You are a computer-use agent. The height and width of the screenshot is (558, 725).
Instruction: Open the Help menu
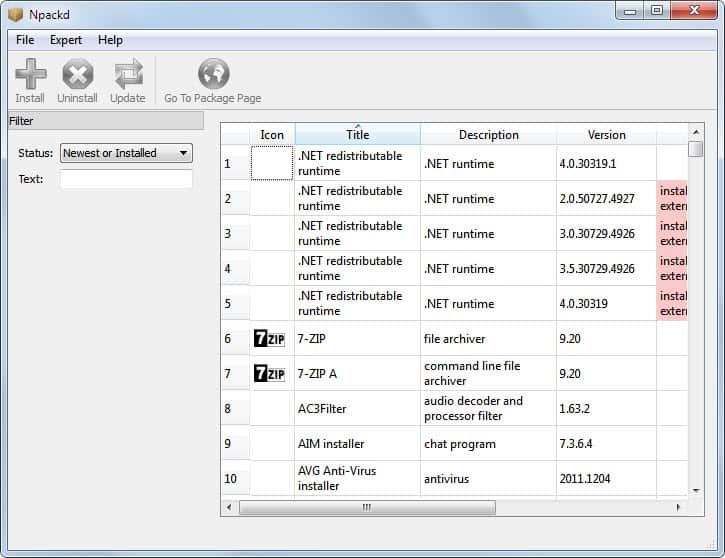click(110, 40)
